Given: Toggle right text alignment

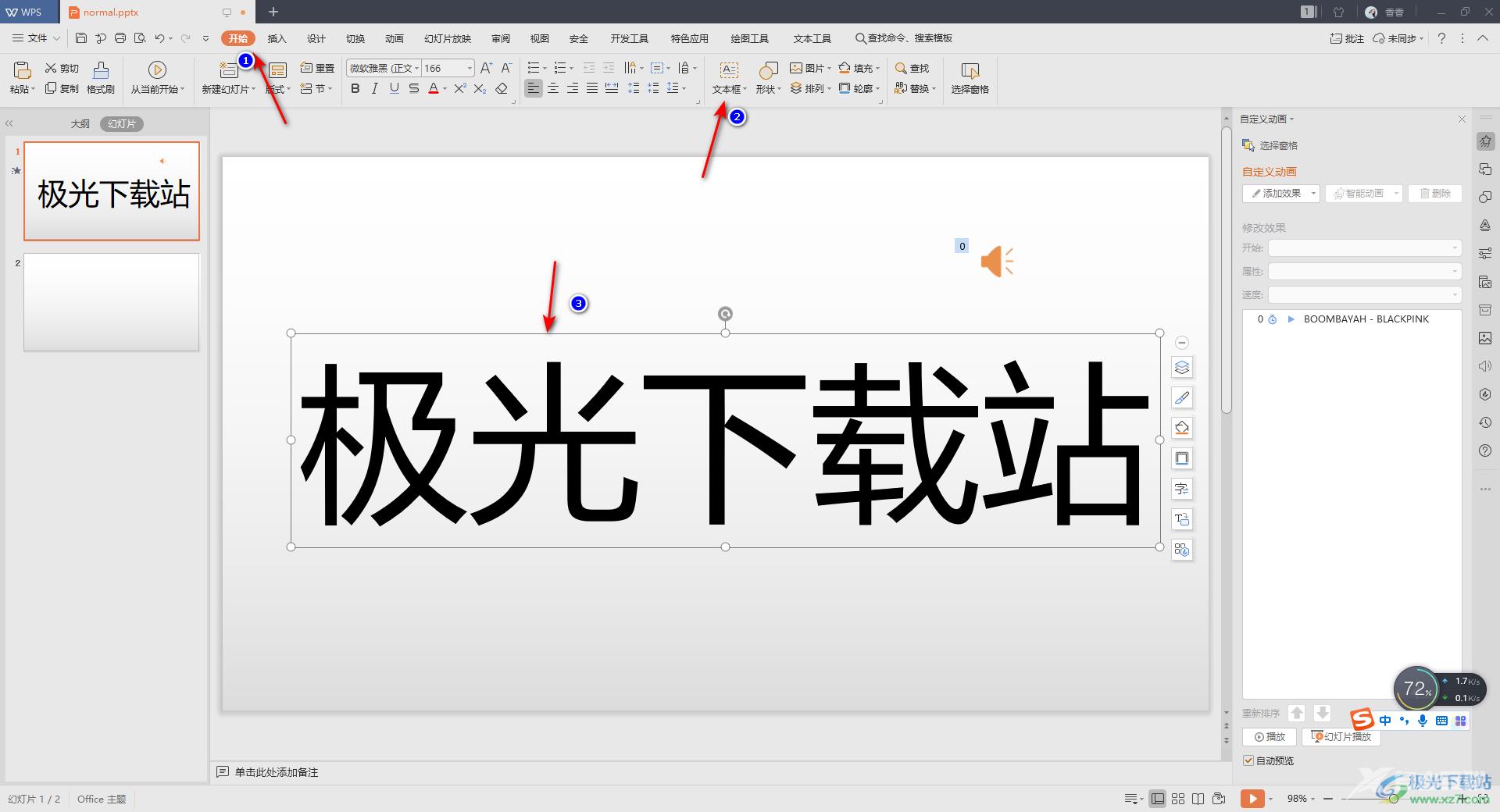Looking at the screenshot, I should coord(573,88).
